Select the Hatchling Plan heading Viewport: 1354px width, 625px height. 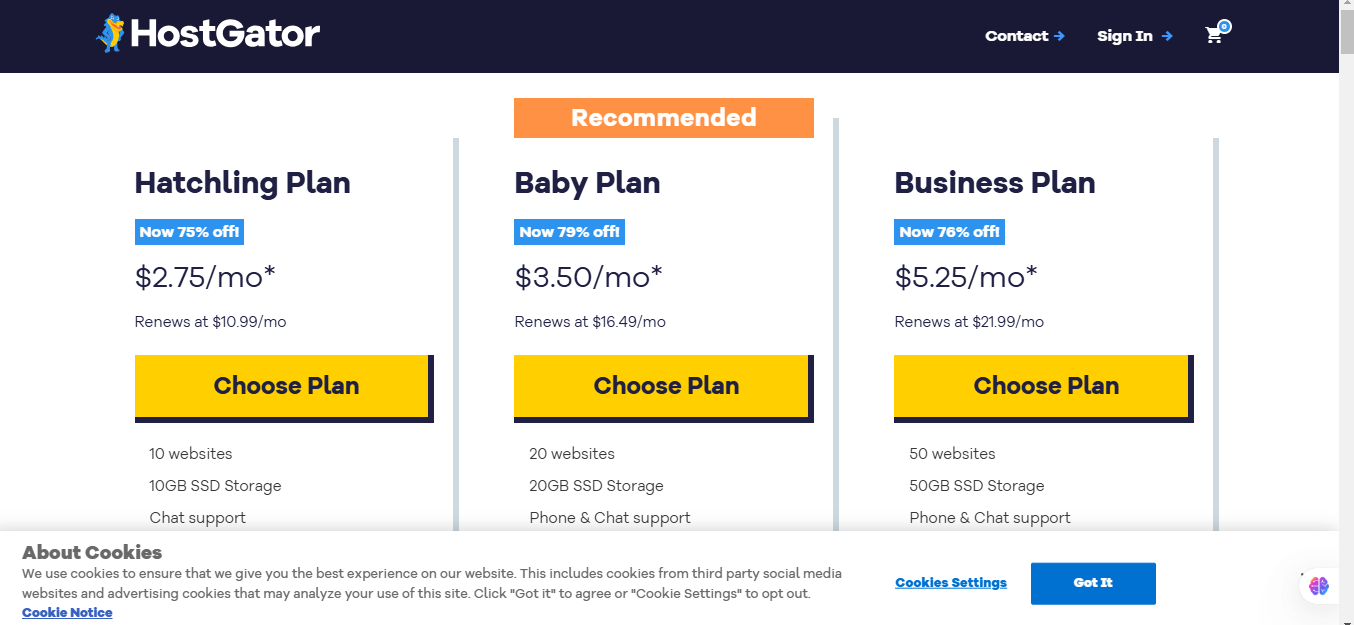point(242,183)
